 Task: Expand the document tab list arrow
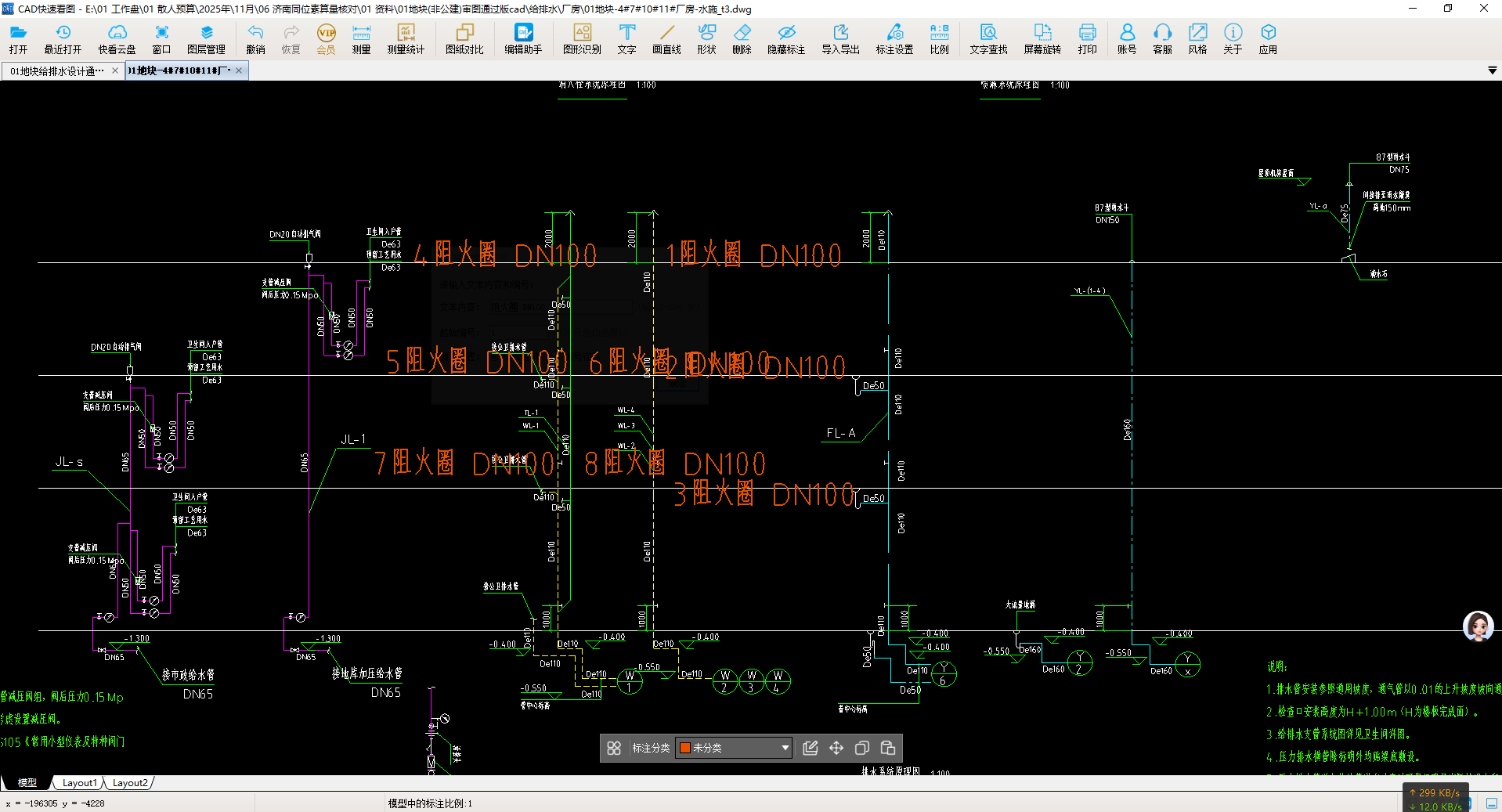coord(1492,70)
